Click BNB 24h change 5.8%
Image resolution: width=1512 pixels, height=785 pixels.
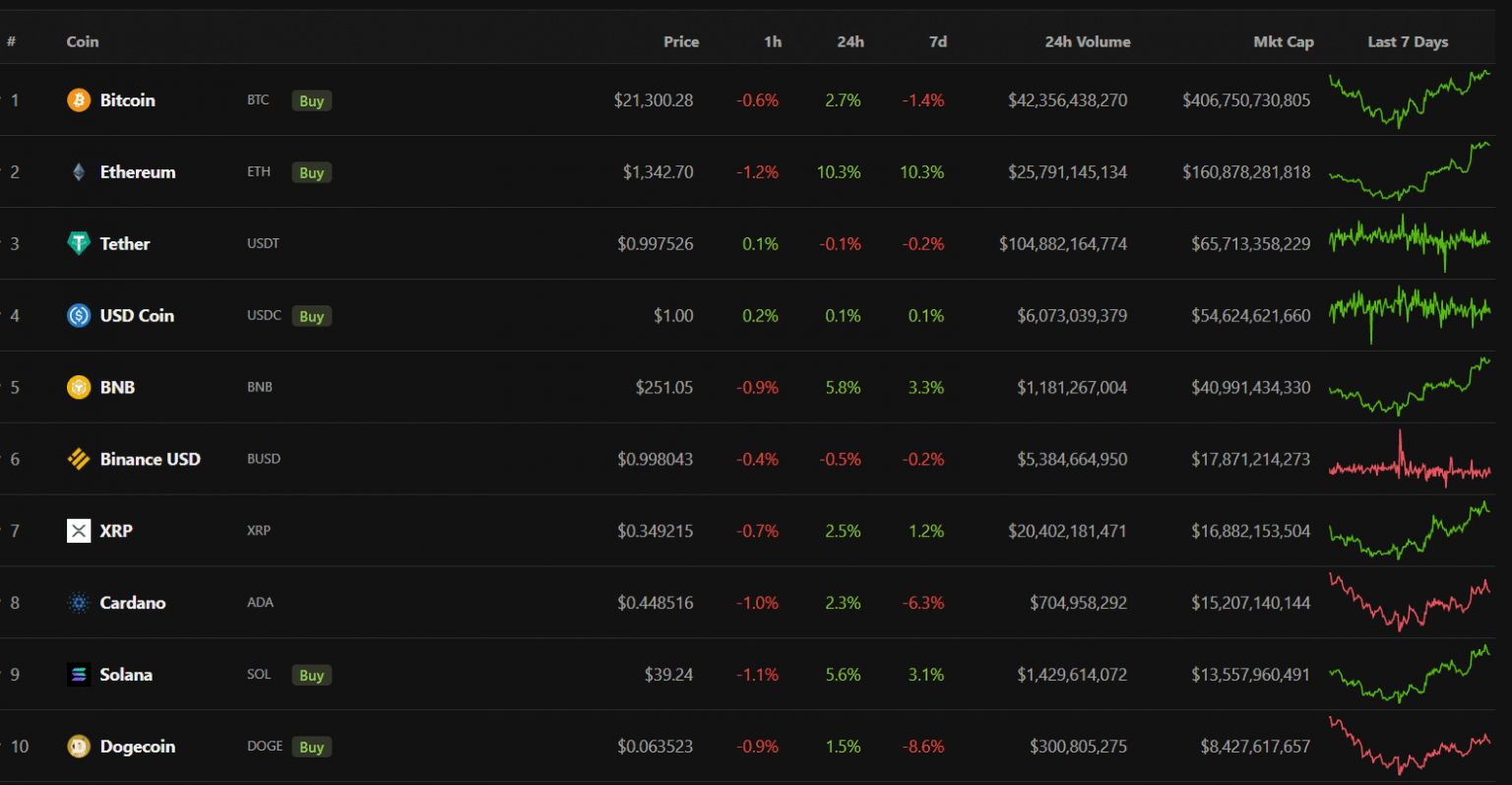pyautogui.click(x=844, y=387)
